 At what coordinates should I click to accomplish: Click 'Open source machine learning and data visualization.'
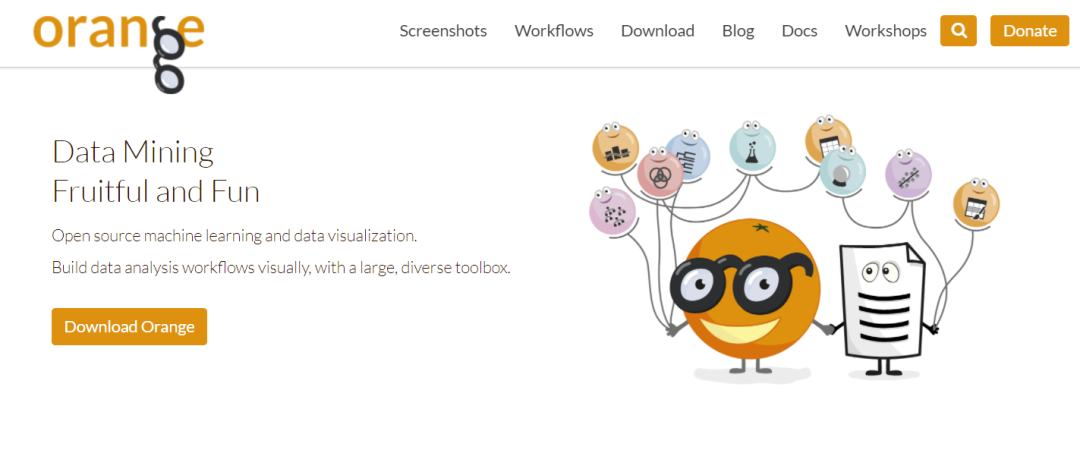click(235, 236)
